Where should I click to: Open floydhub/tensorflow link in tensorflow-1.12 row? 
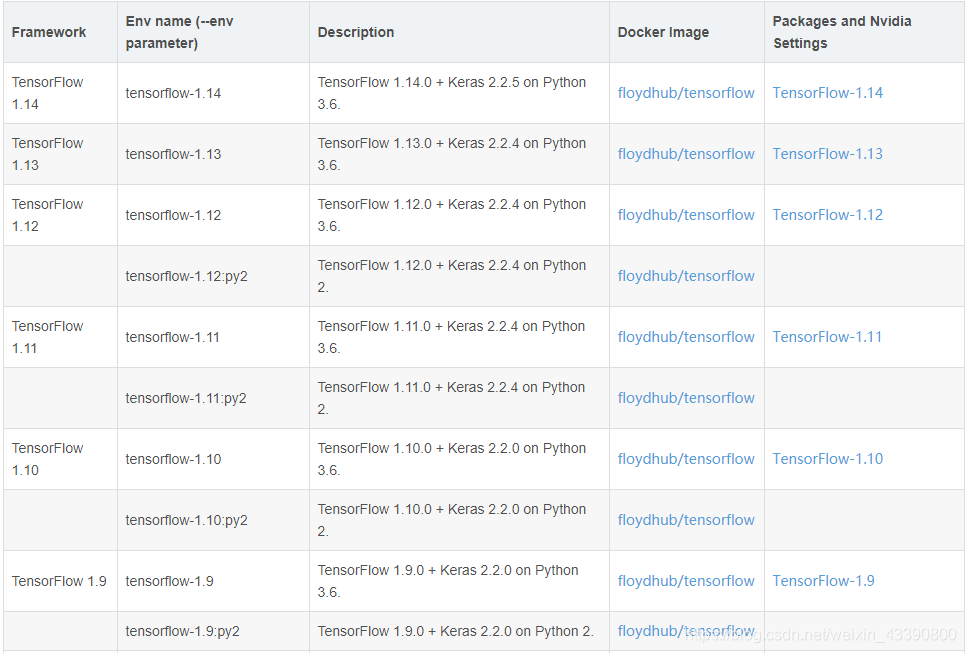[x=686, y=215]
